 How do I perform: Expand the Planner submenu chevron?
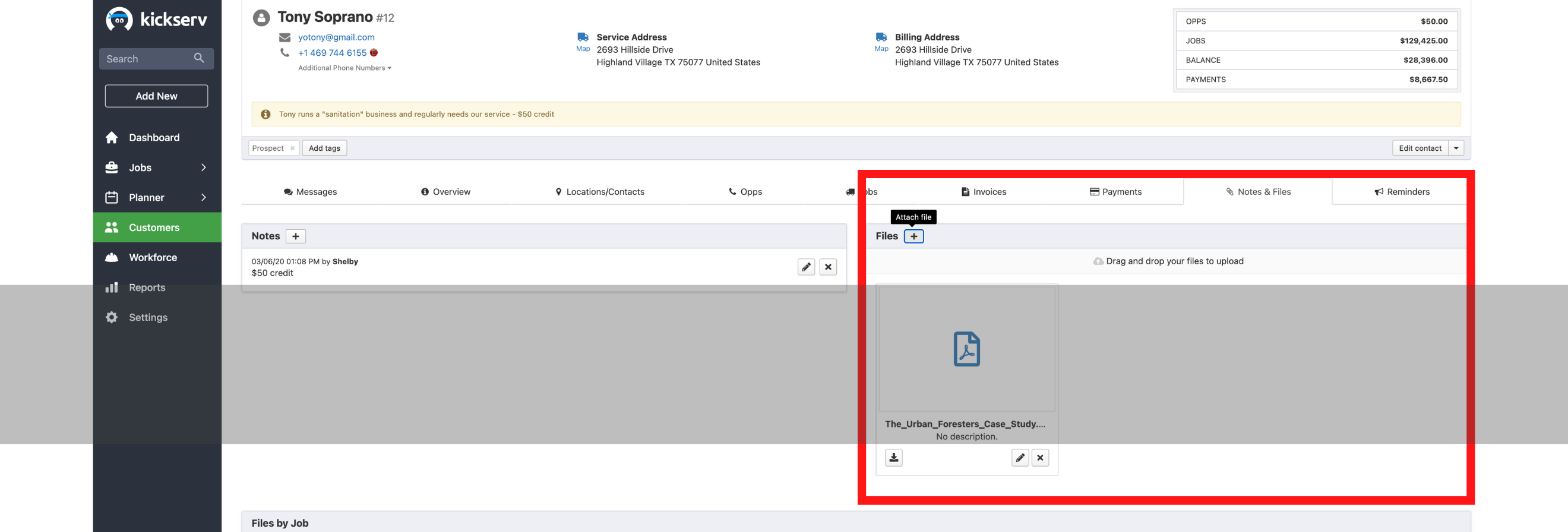pos(203,197)
